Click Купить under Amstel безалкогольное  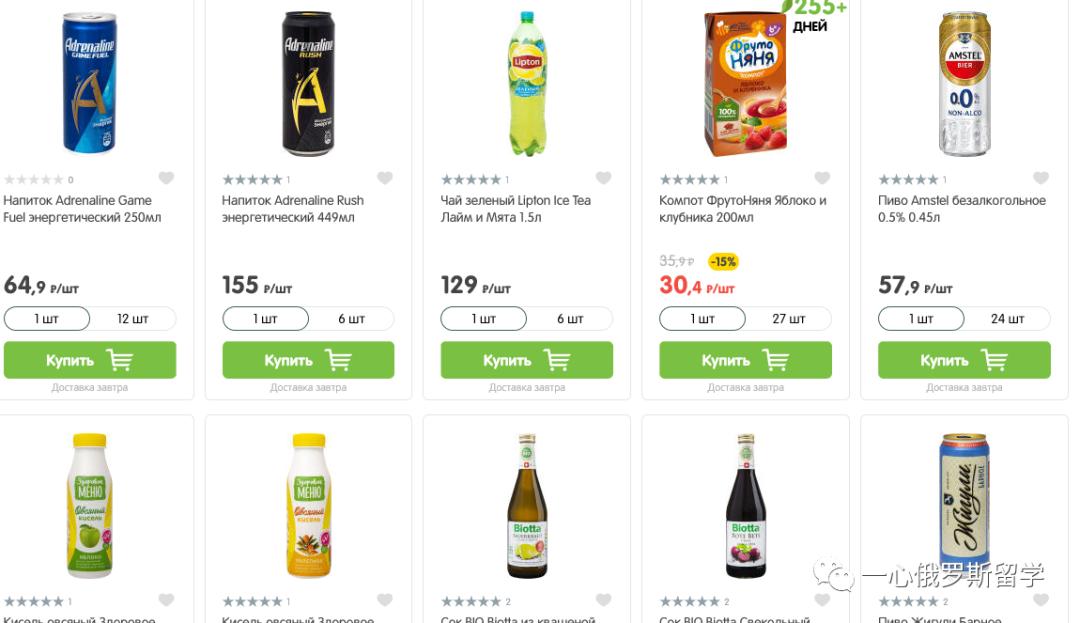click(964, 360)
